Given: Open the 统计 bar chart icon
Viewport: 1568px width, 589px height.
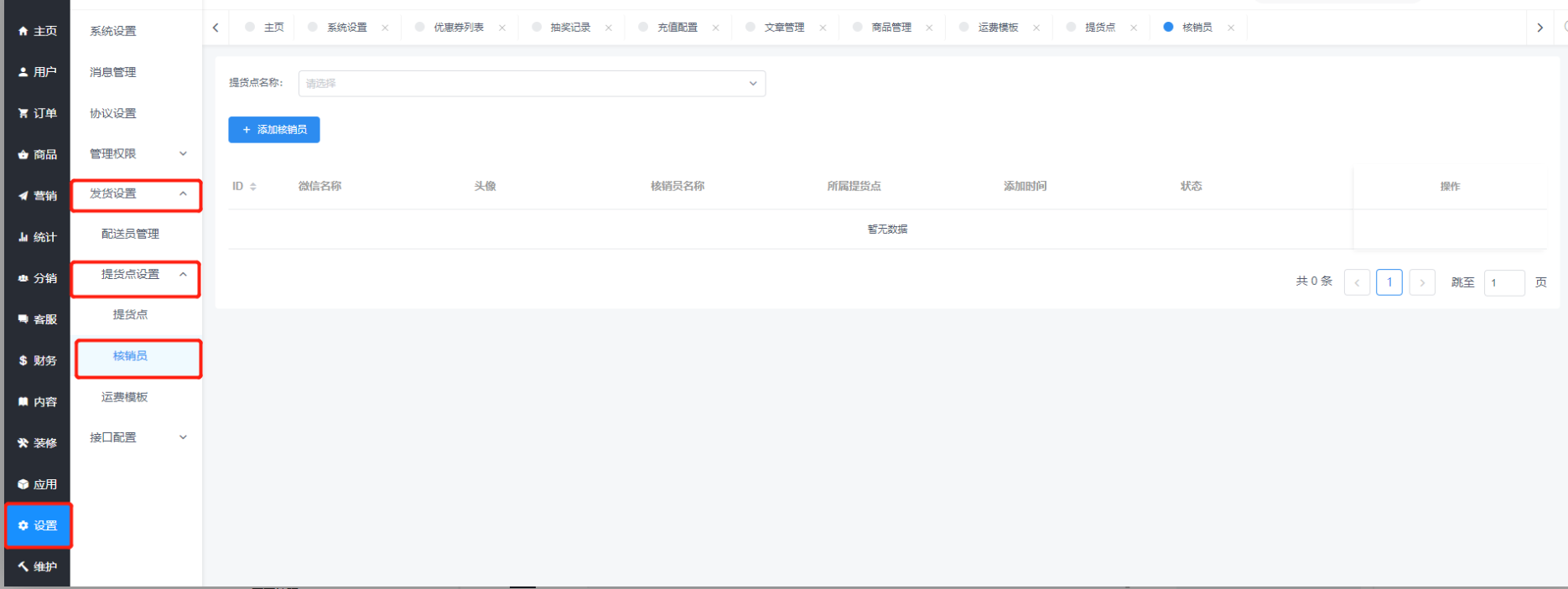Looking at the screenshot, I should click(23, 237).
